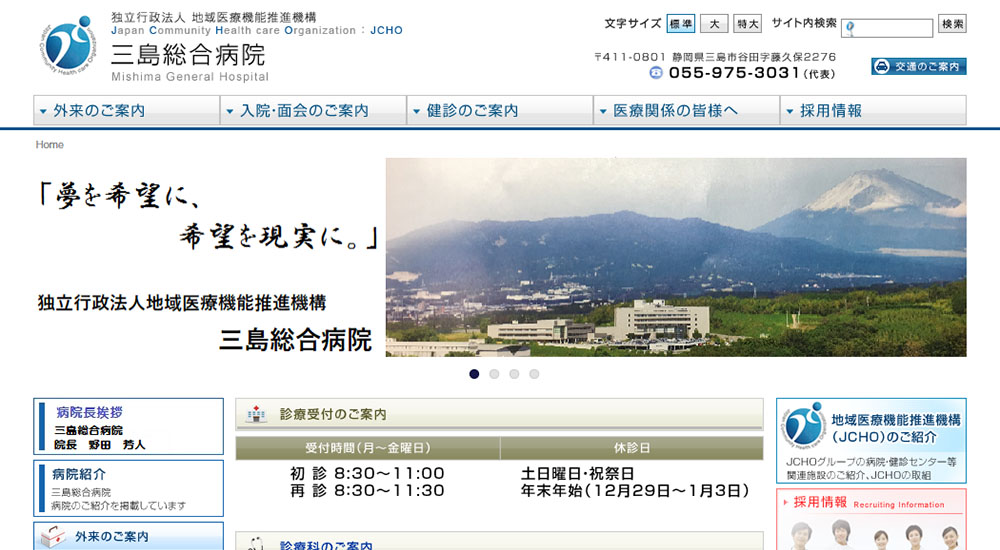Click the 検索 search button
1000x550 pixels.
tap(952, 24)
